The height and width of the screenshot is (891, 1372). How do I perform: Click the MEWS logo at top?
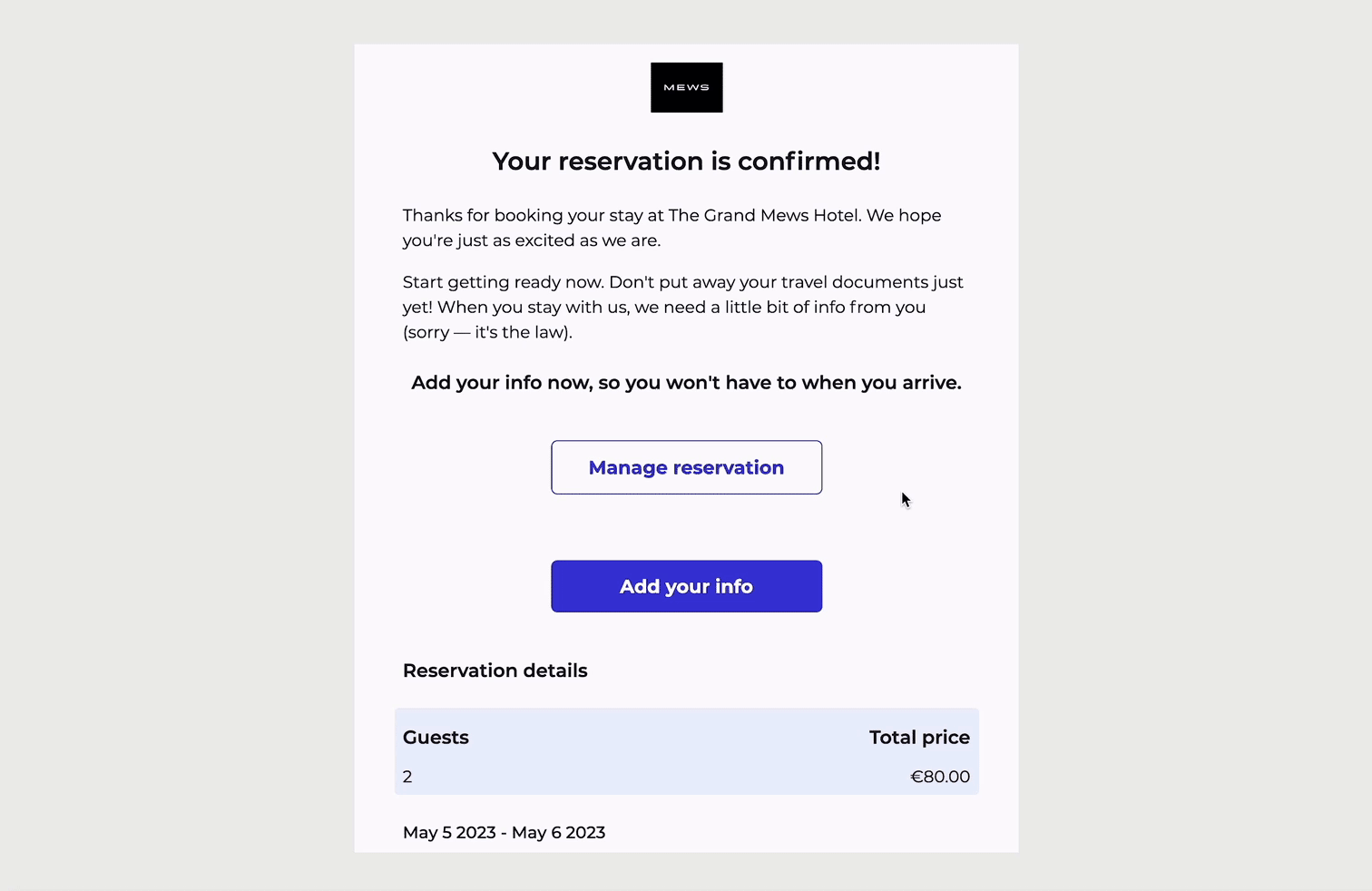point(687,87)
